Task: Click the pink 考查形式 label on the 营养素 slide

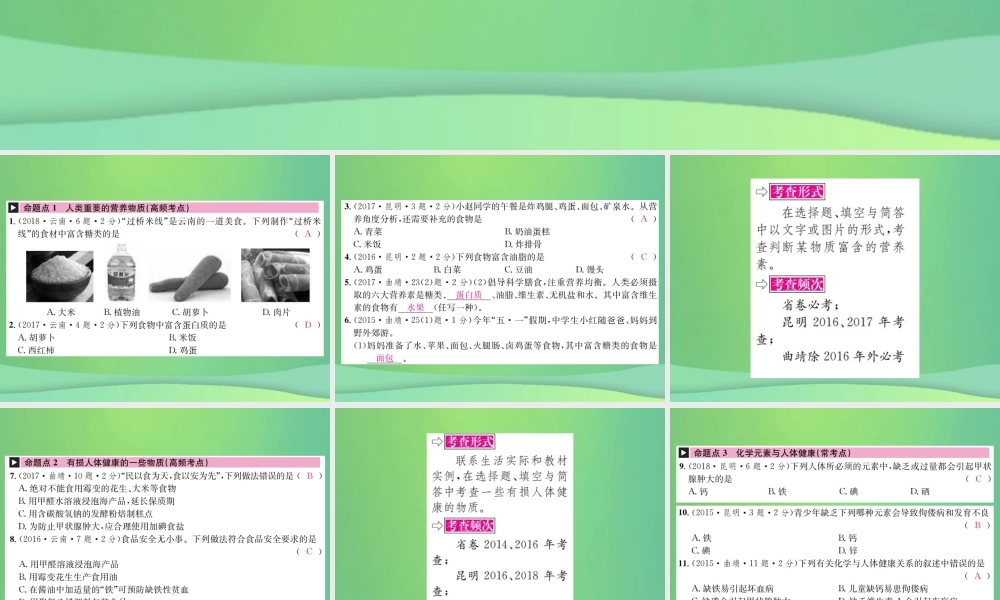Action: [x=797, y=191]
